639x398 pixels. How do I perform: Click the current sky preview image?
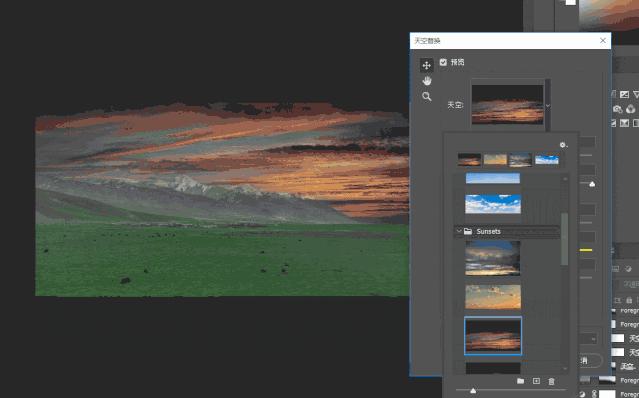coord(507,104)
